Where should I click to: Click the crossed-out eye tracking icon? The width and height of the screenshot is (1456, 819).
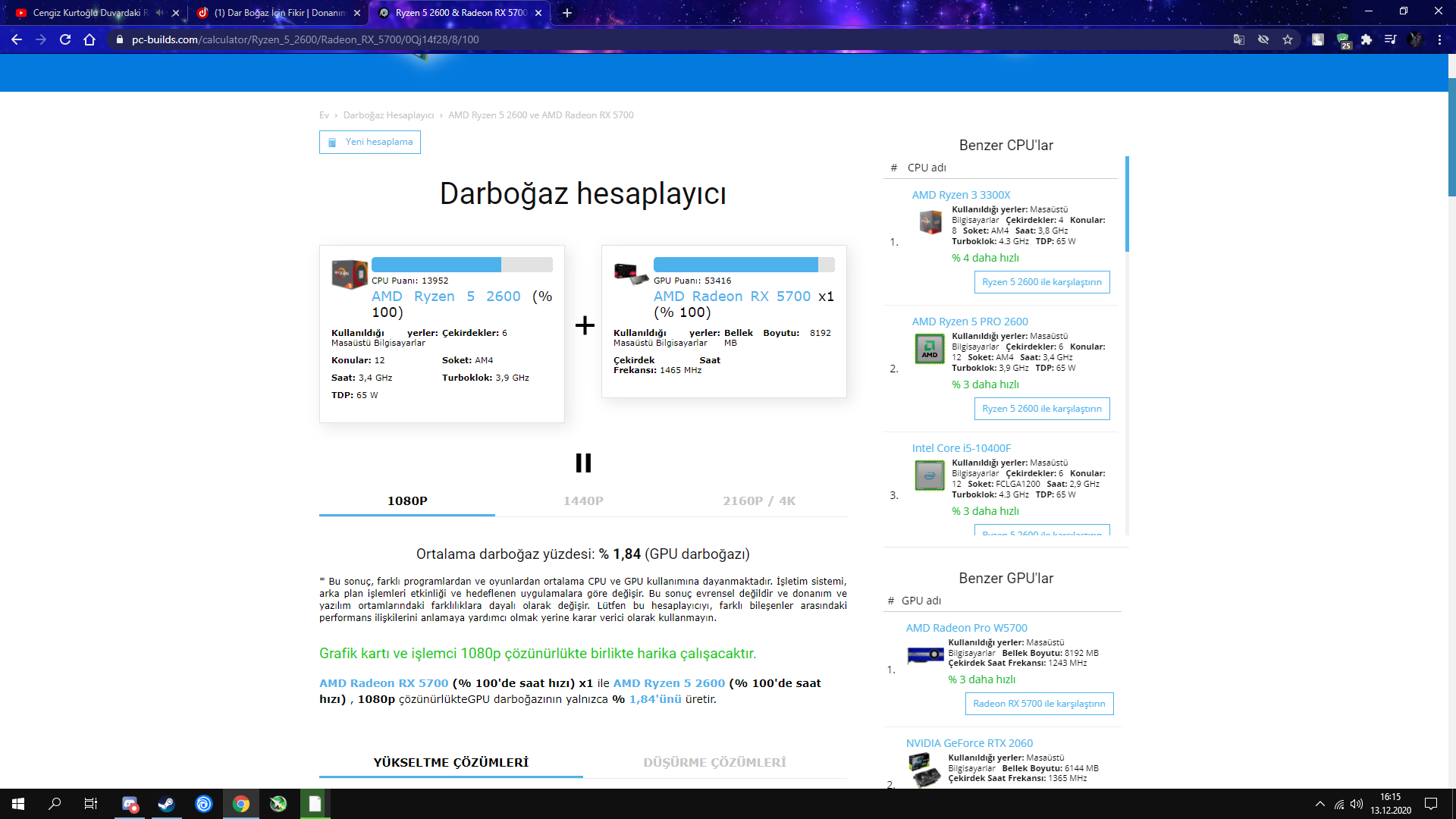(1263, 39)
